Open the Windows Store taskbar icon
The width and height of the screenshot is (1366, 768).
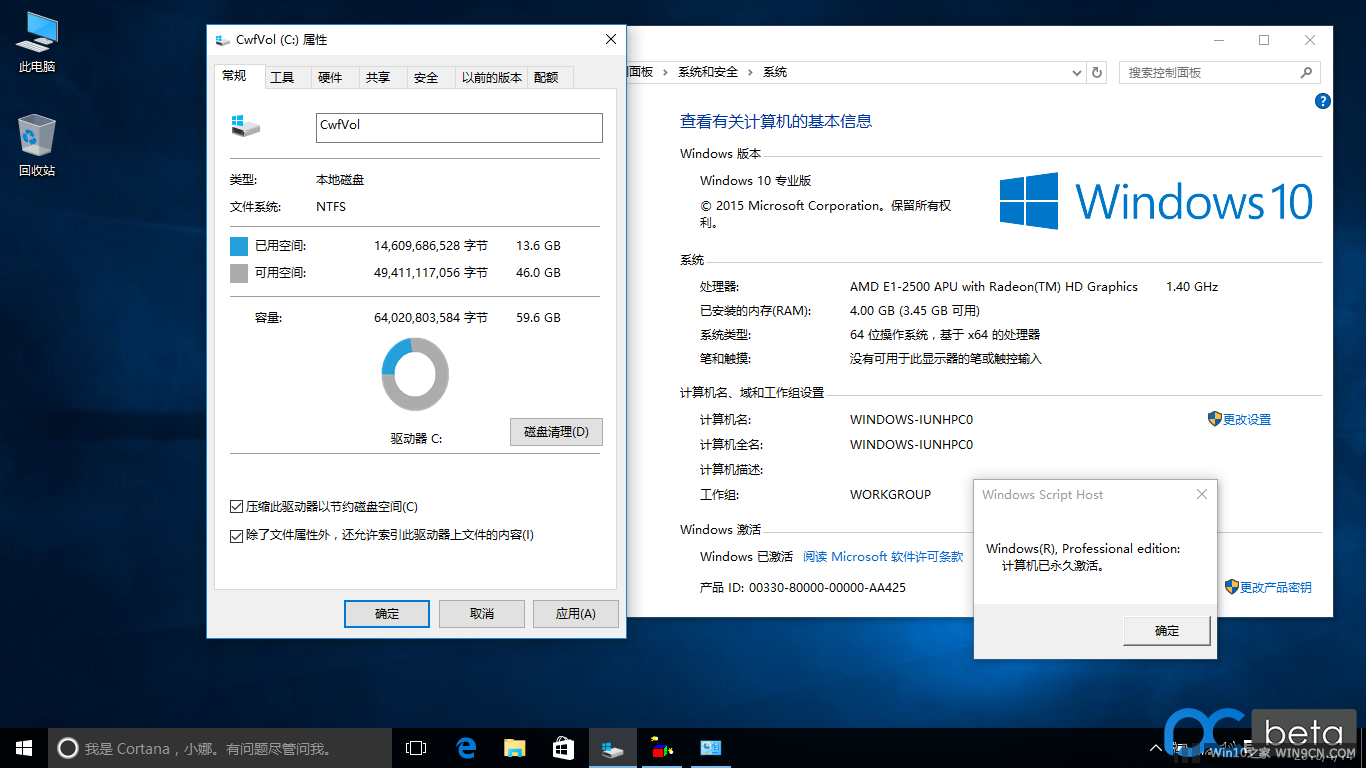coord(563,748)
